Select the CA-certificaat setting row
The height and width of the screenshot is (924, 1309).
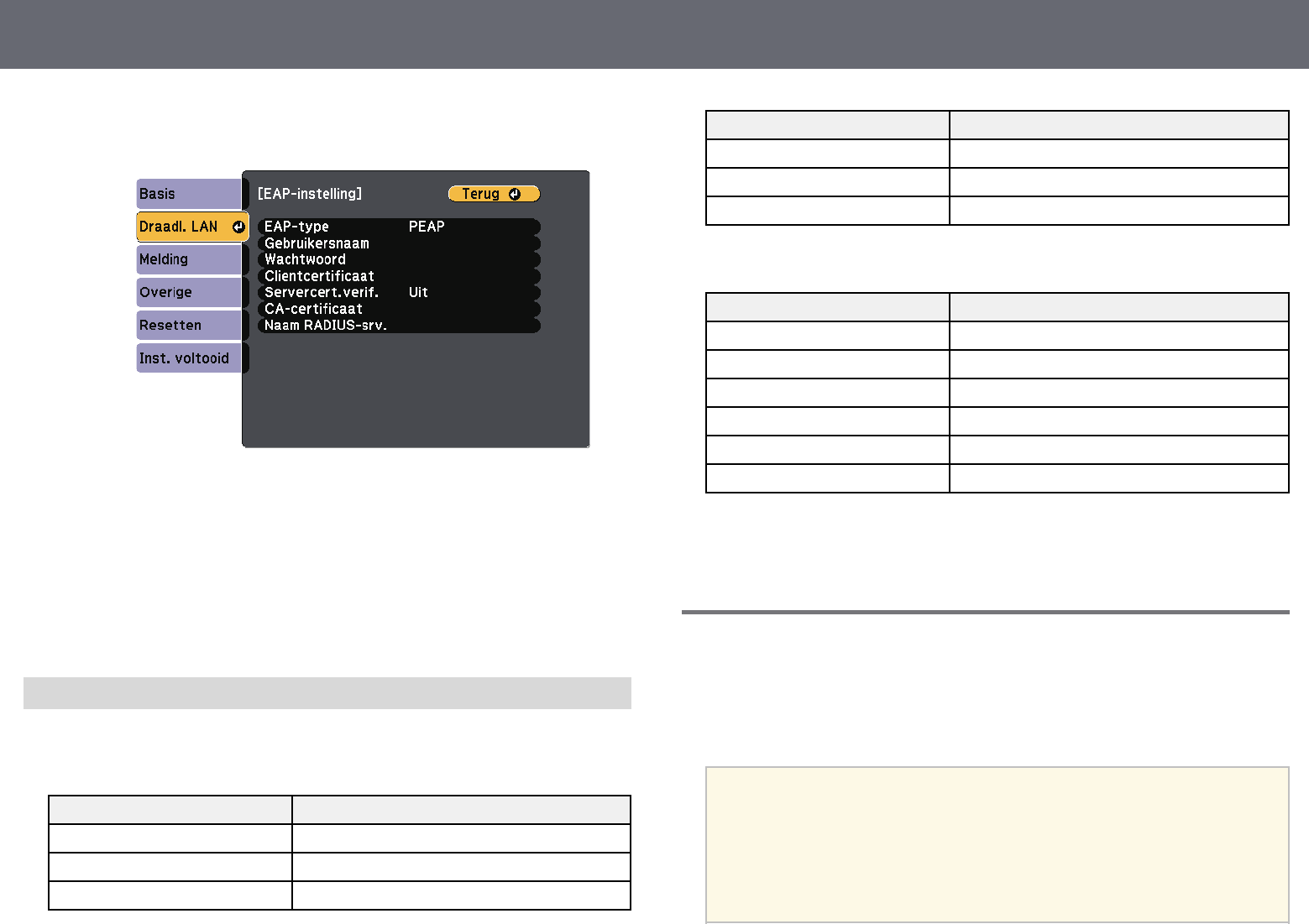tap(399, 309)
